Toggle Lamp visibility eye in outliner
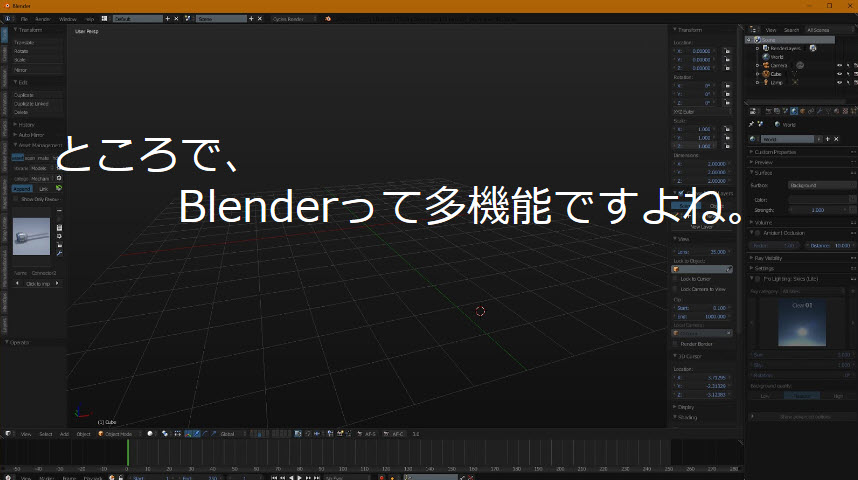This screenshot has width=858, height=480. pyautogui.click(x=839, y=83)
